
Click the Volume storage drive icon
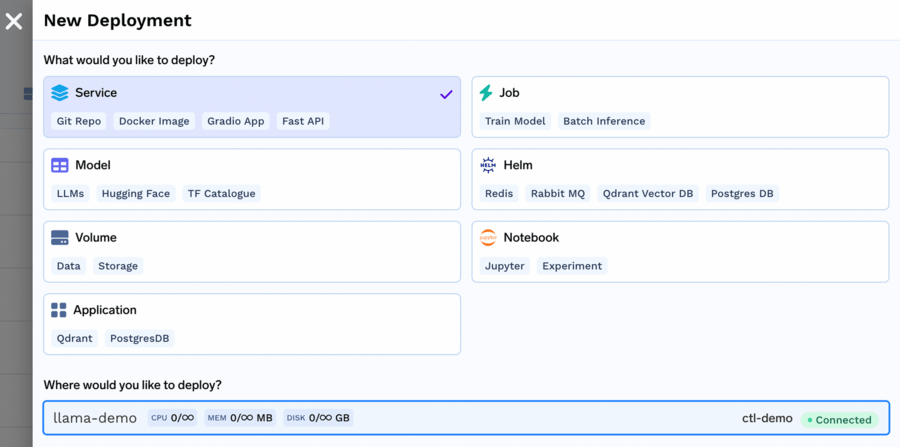[60, 238]
